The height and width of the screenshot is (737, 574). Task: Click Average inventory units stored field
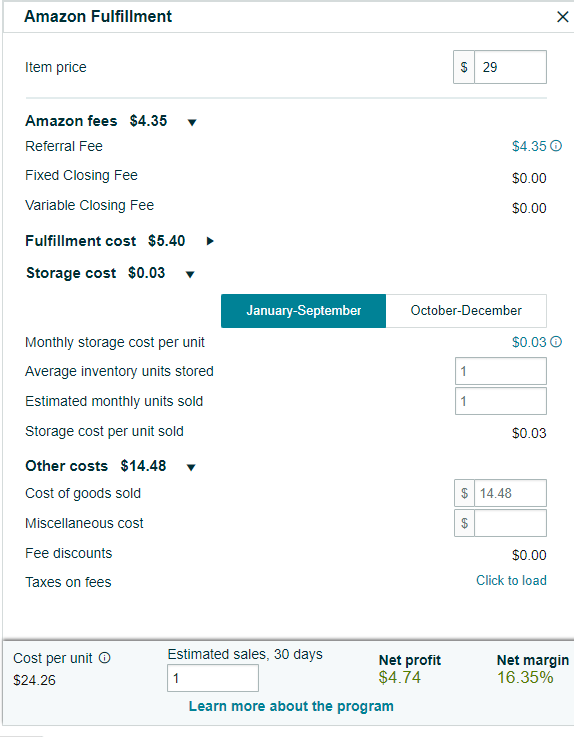(501, 371)
